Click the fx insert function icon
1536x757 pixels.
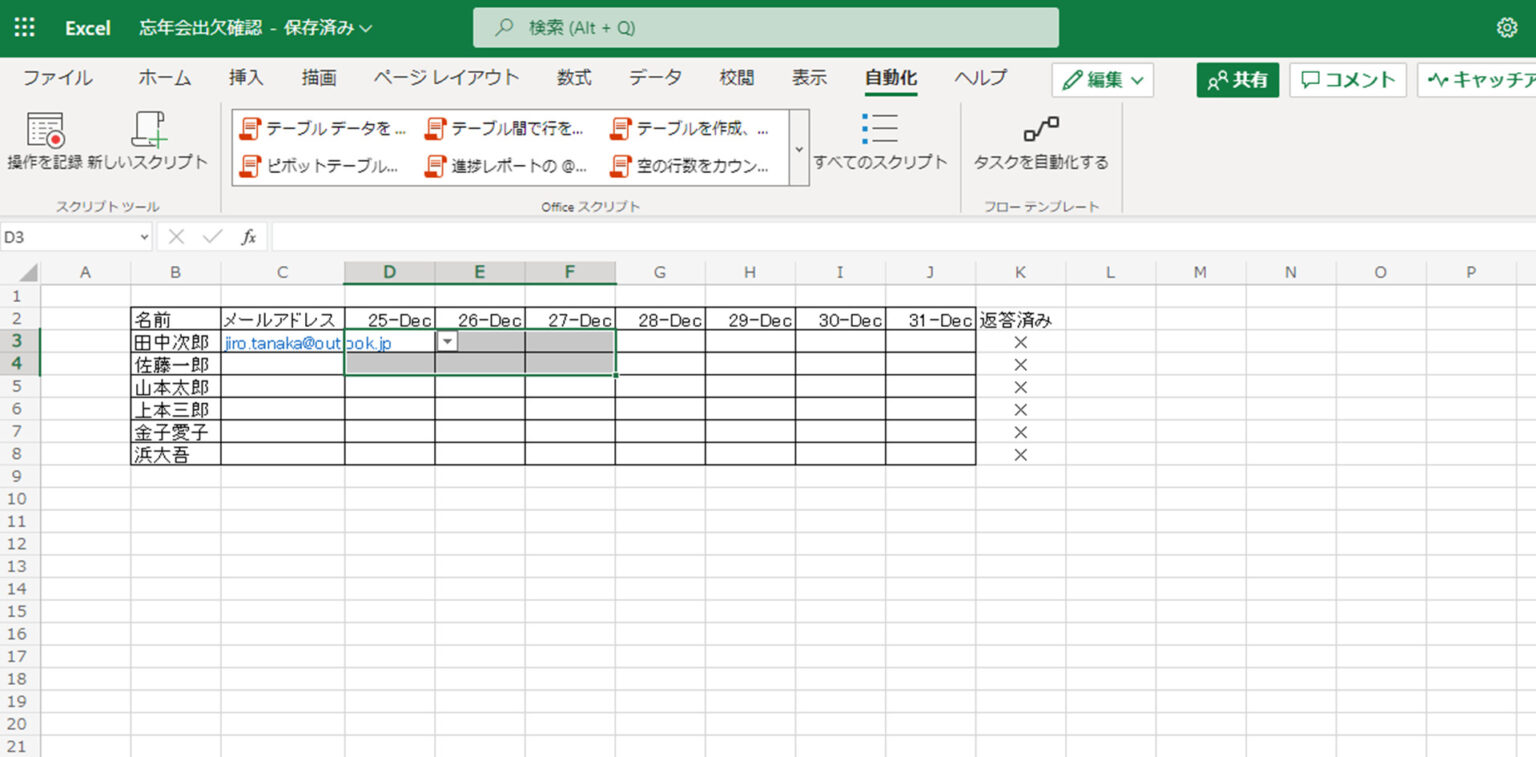pos(249,237)
